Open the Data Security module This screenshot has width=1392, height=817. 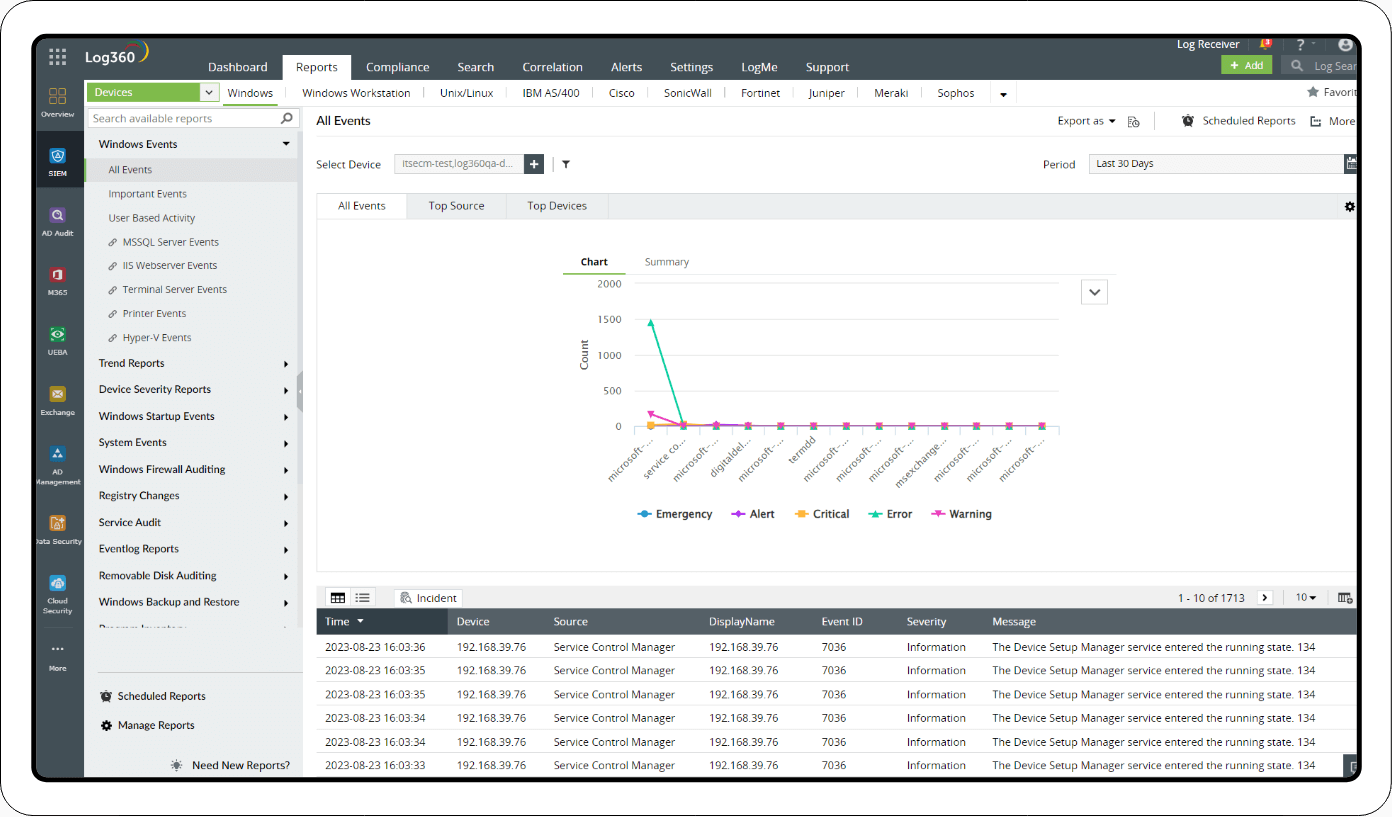click(x=58, y=529)
